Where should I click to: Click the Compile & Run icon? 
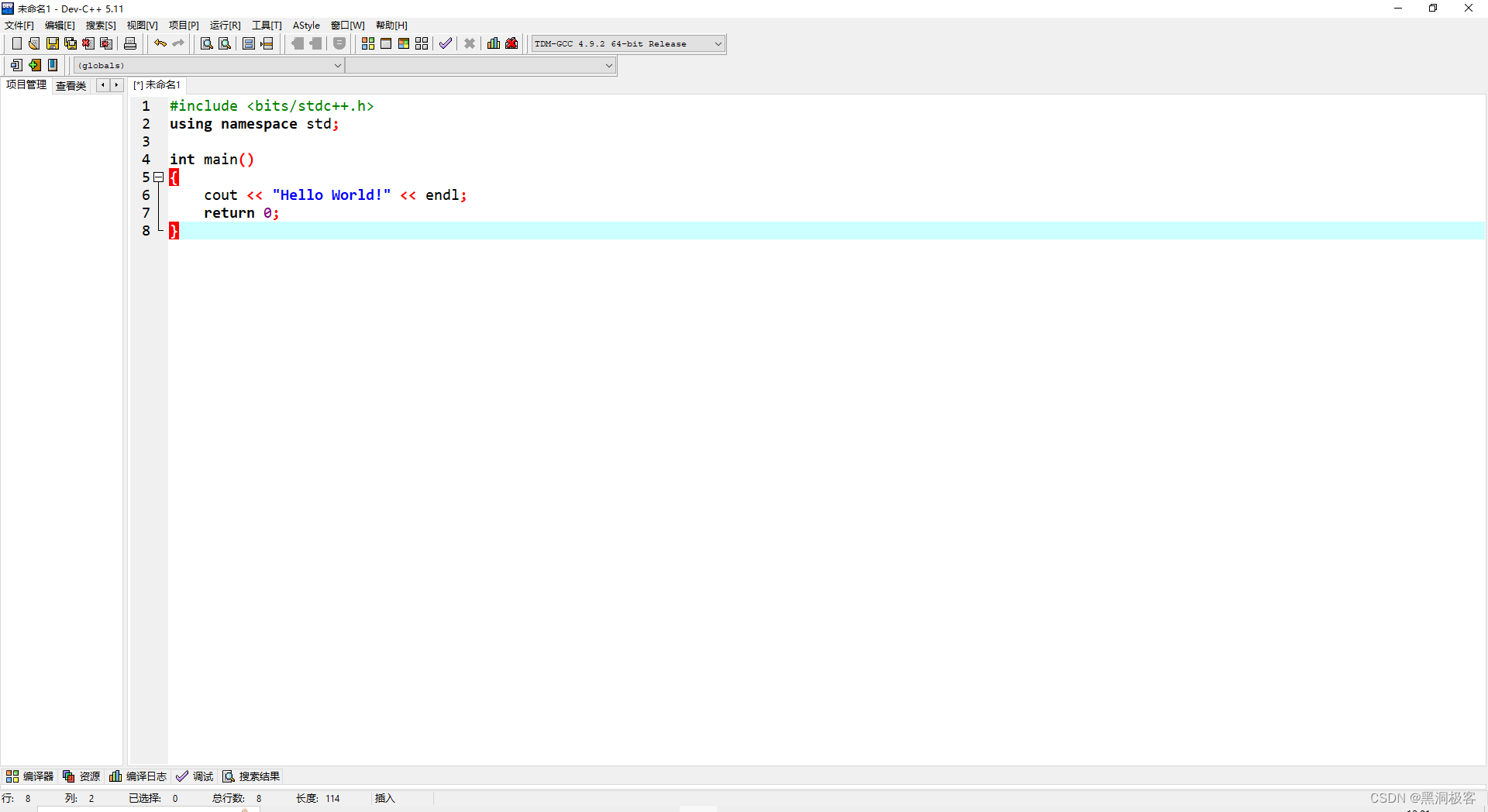[x=404, y=43]
